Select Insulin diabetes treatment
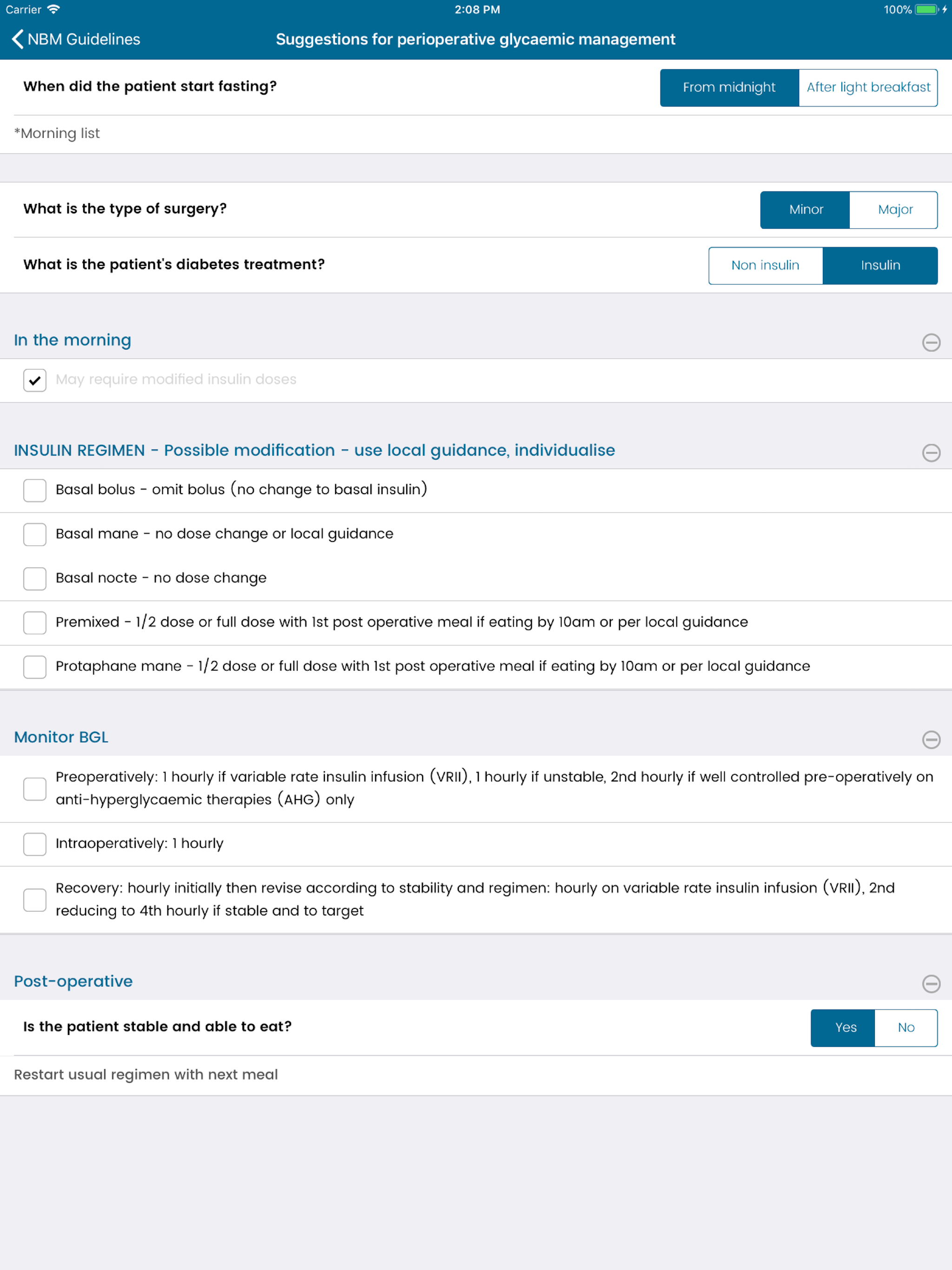952x1270 pixels. click(879, 265)
